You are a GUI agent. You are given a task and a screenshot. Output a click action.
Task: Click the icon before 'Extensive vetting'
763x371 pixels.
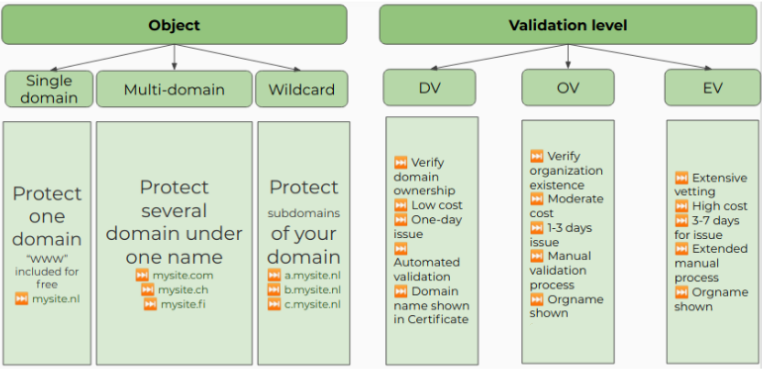pyautogui.click(x=681, y=178)
